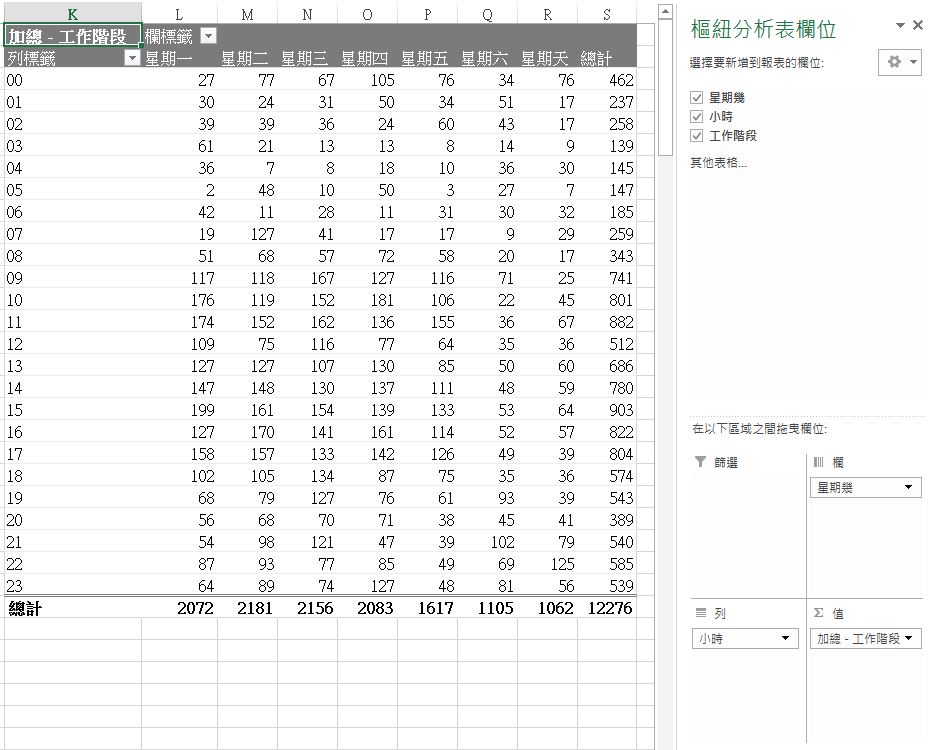
Task: Click the 星期六 column label cell
Action: click(x=488, y=58)
